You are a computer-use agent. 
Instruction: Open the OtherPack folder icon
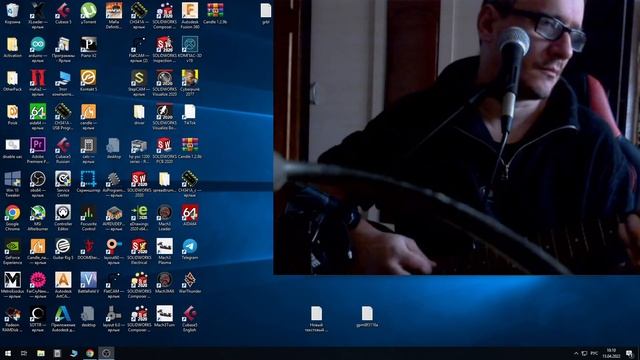pos(12,81)
